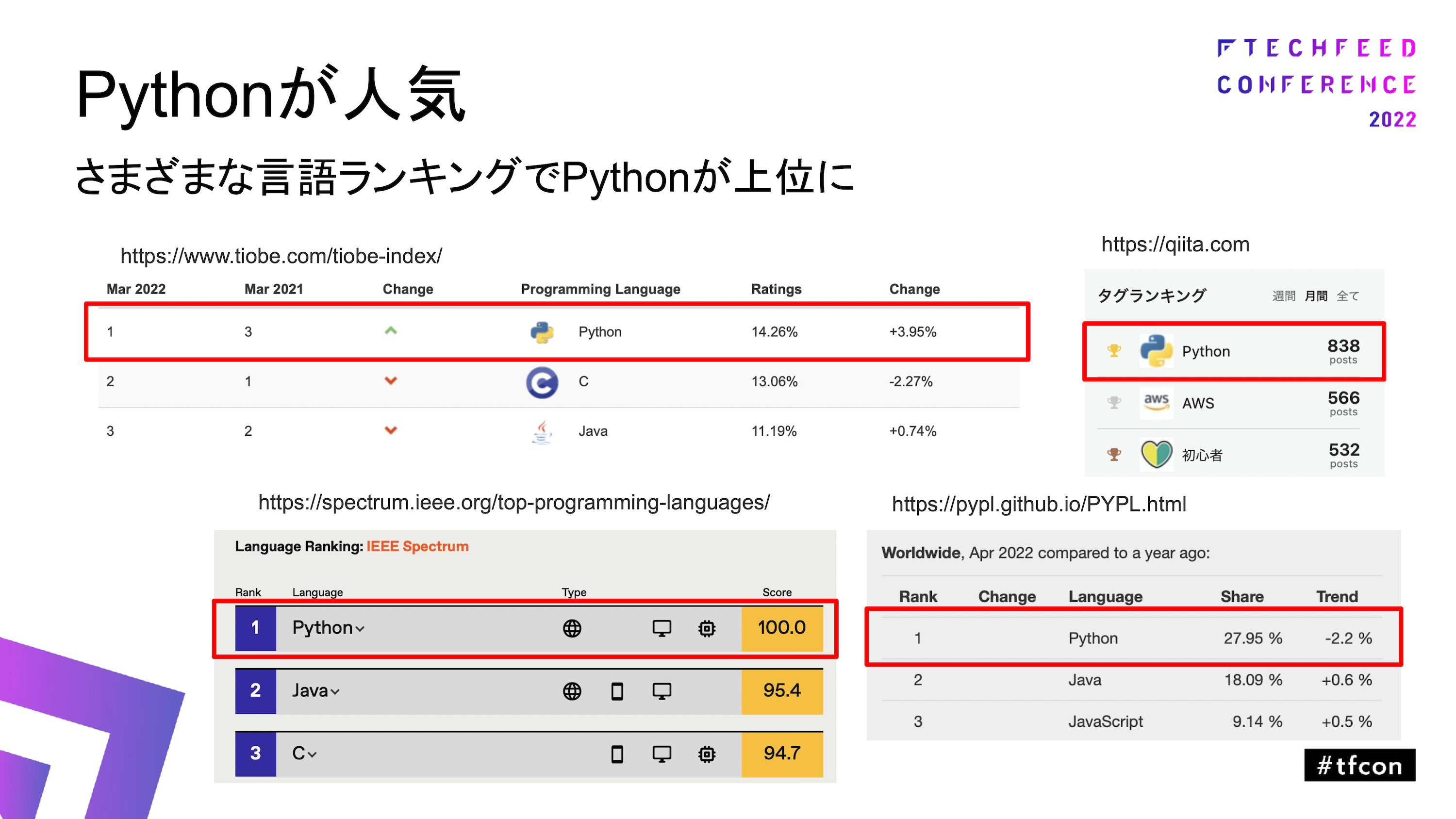Click red down arrow in Java row
This screenshot has height=819, width=1456.
[x=391, y=430]
